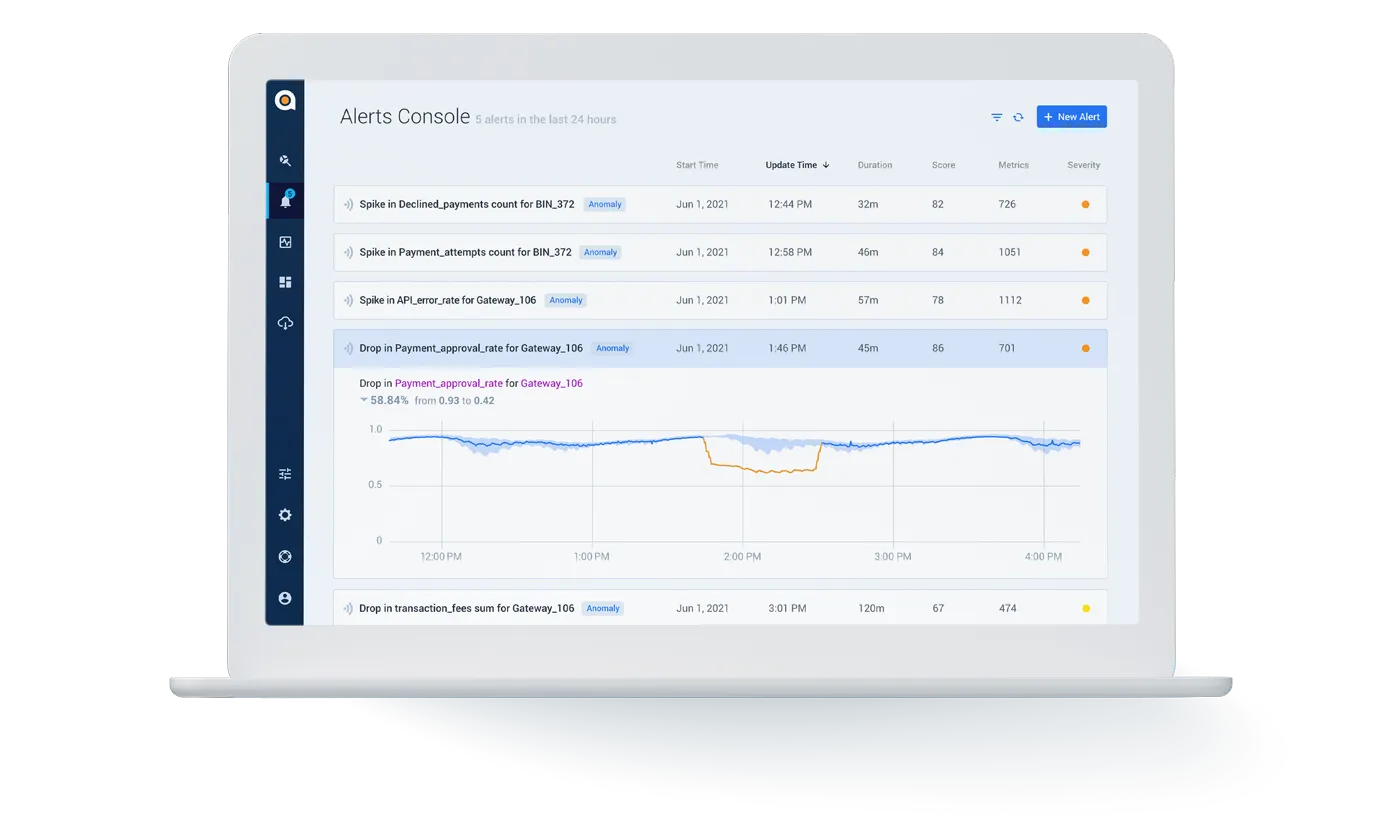Sort alerts by the Metrics column
1400x816 pixels.
1013,165
